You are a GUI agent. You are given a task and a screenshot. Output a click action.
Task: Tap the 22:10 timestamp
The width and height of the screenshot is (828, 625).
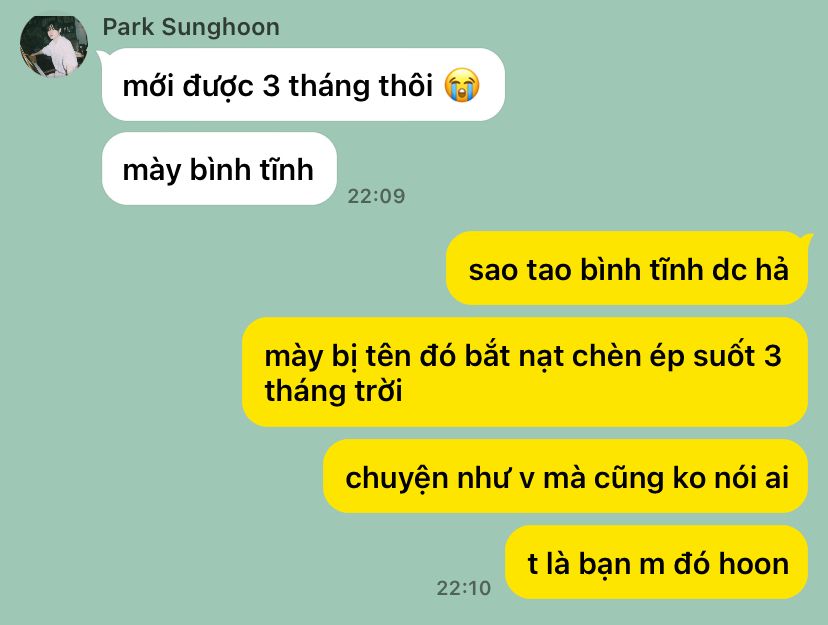click(x=464, y=588)
